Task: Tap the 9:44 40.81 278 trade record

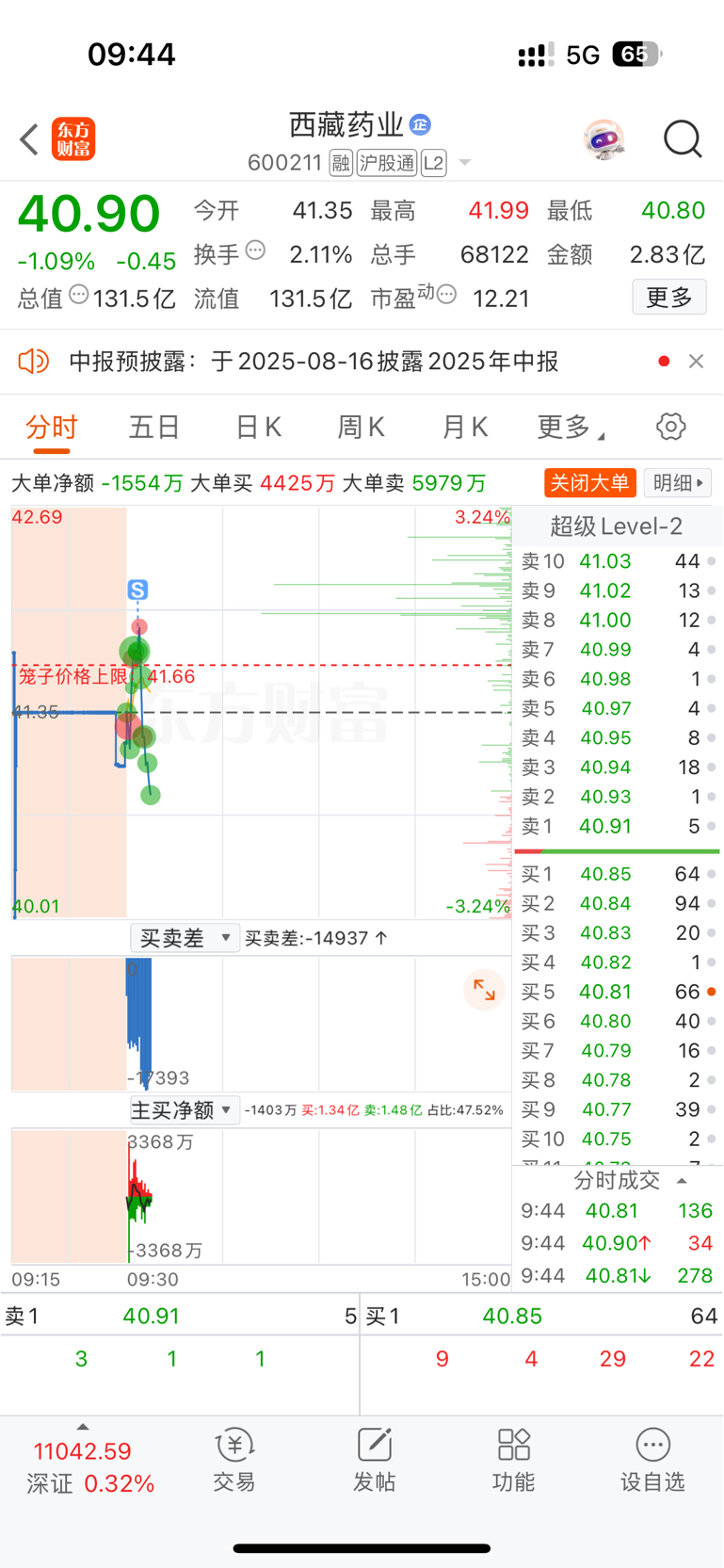Action: coord(618,1276)
